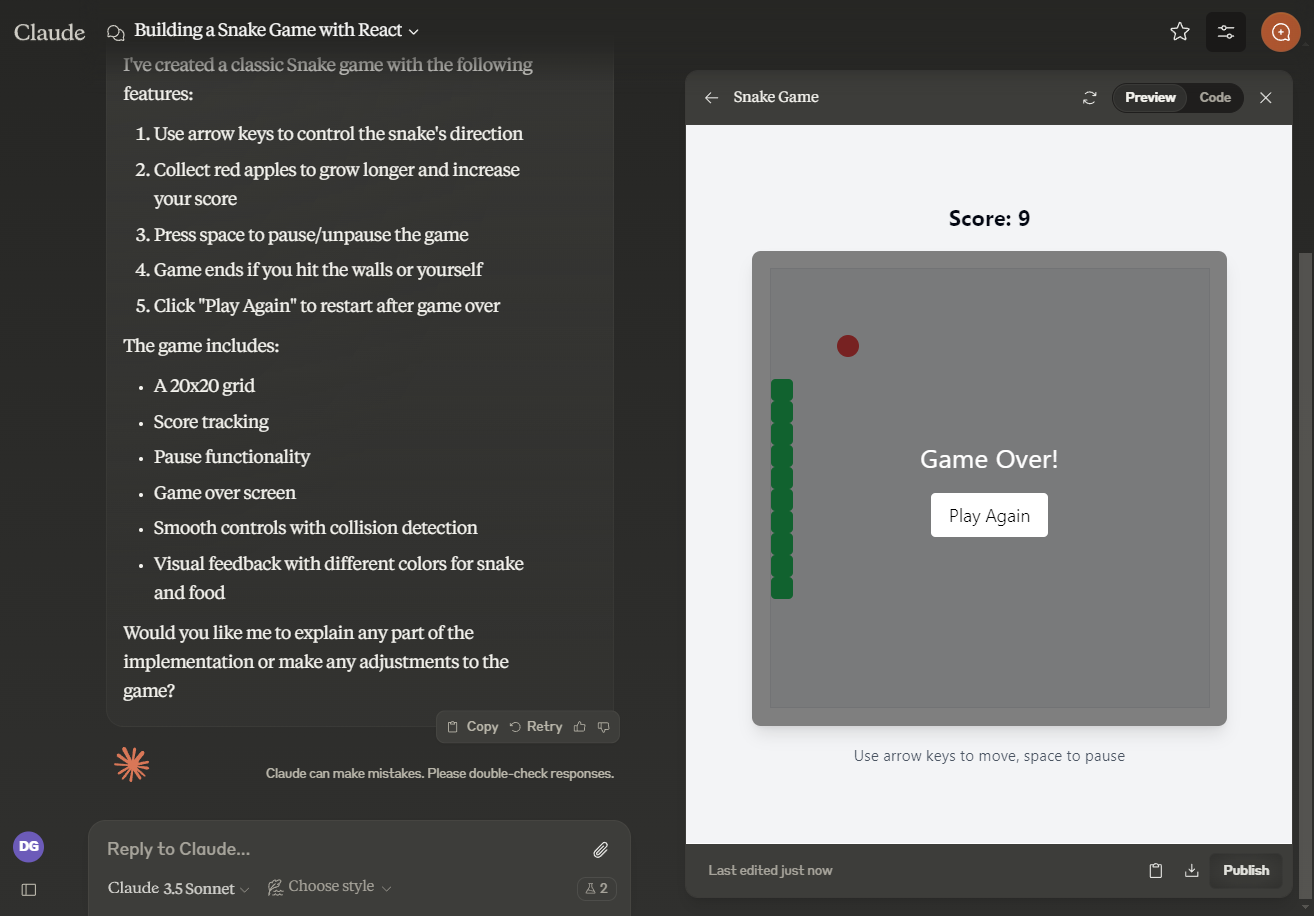Open chat controls settings icon
The image size is (1314, 916).
coord(1226,32)
